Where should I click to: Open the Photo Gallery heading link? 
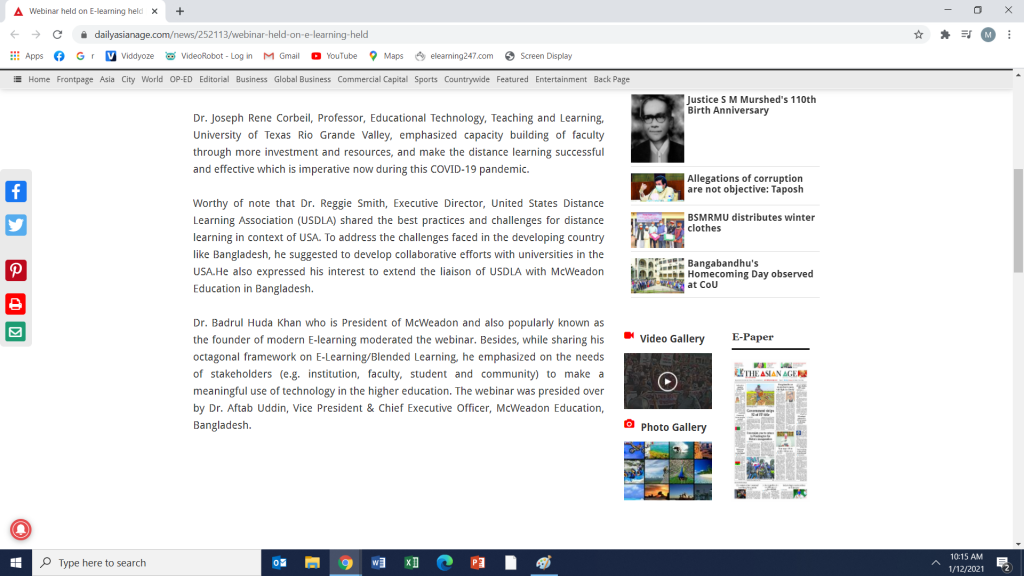pyautogui.click(x=673, y=427)
